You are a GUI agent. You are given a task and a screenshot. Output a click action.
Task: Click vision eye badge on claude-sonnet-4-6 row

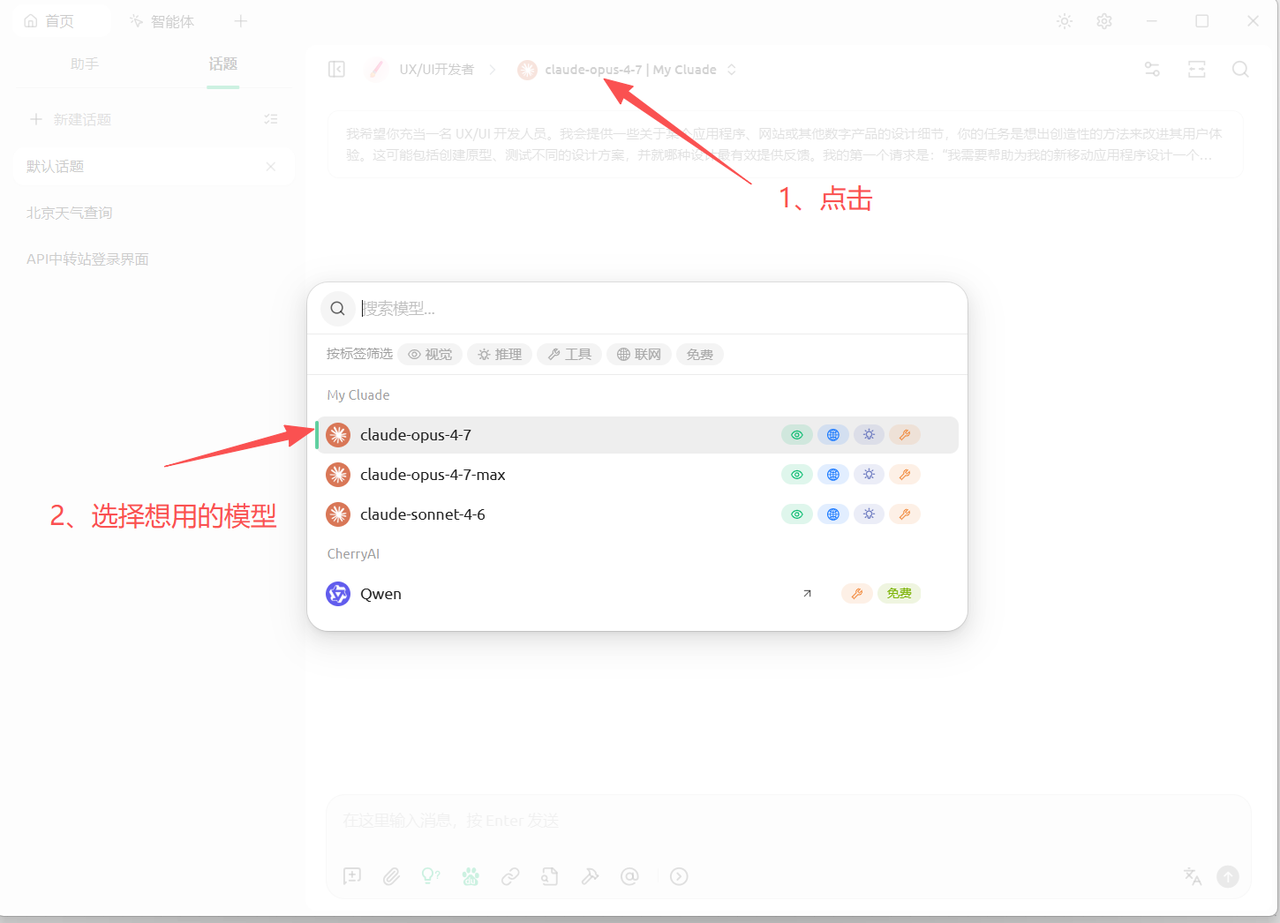tap(797, 514)
